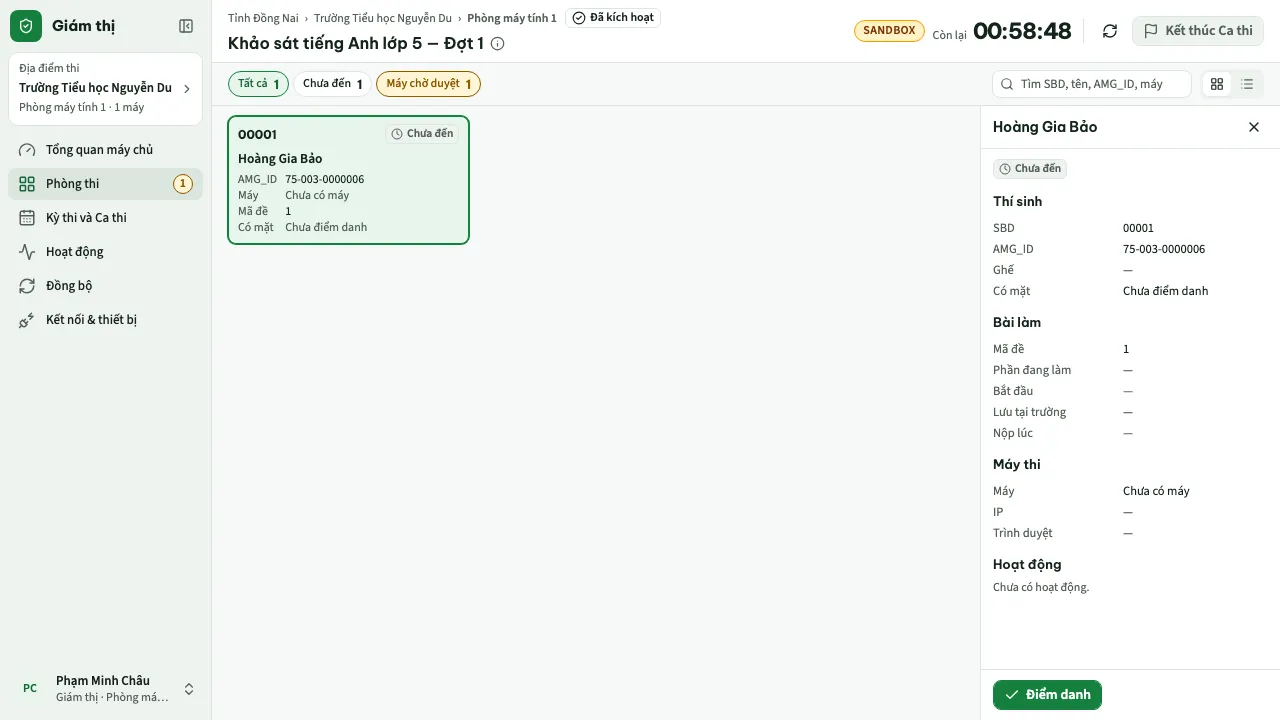Close the Hoàng Gia Bảo detail panel
Screen dimensions: 1280x720
pyautogui.click(x=1254, y=127)
